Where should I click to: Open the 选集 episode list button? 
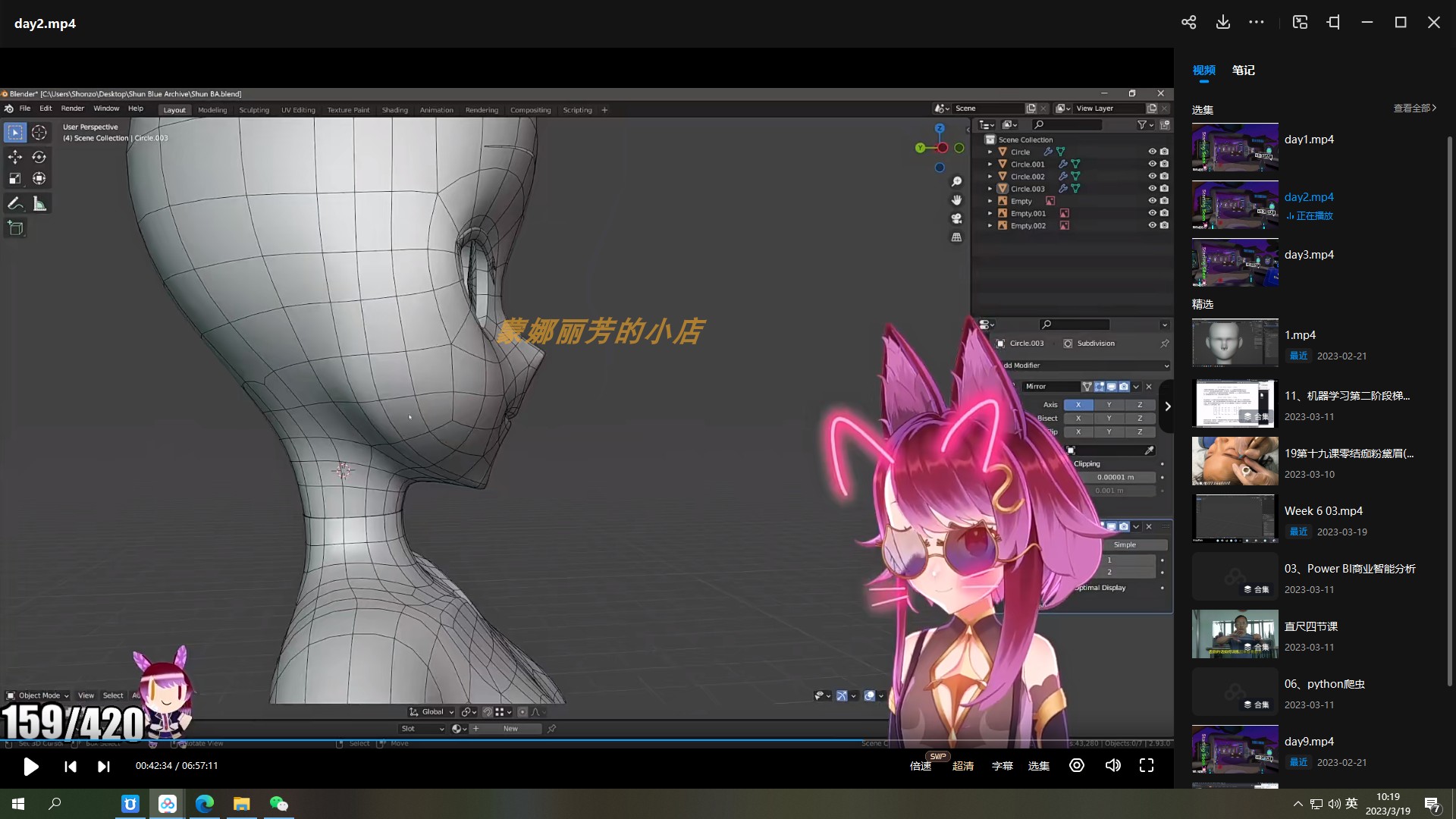(1038, 766)
